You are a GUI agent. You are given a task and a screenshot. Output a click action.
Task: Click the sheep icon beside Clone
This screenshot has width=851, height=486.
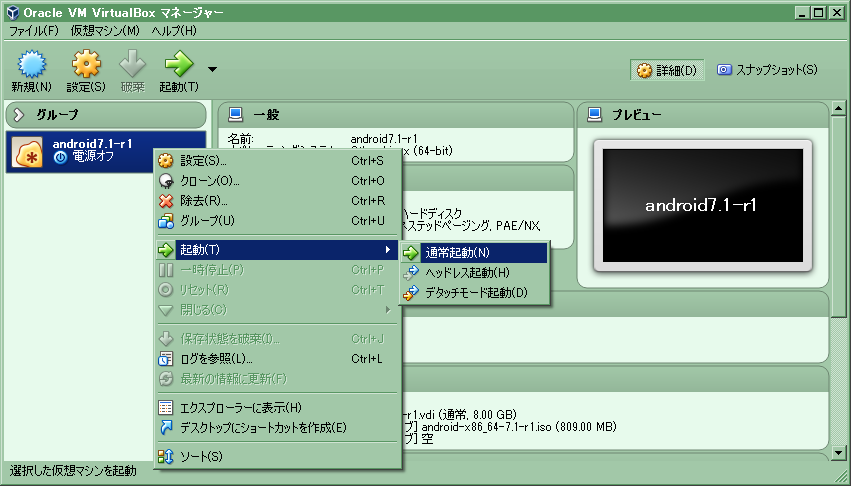166,181
